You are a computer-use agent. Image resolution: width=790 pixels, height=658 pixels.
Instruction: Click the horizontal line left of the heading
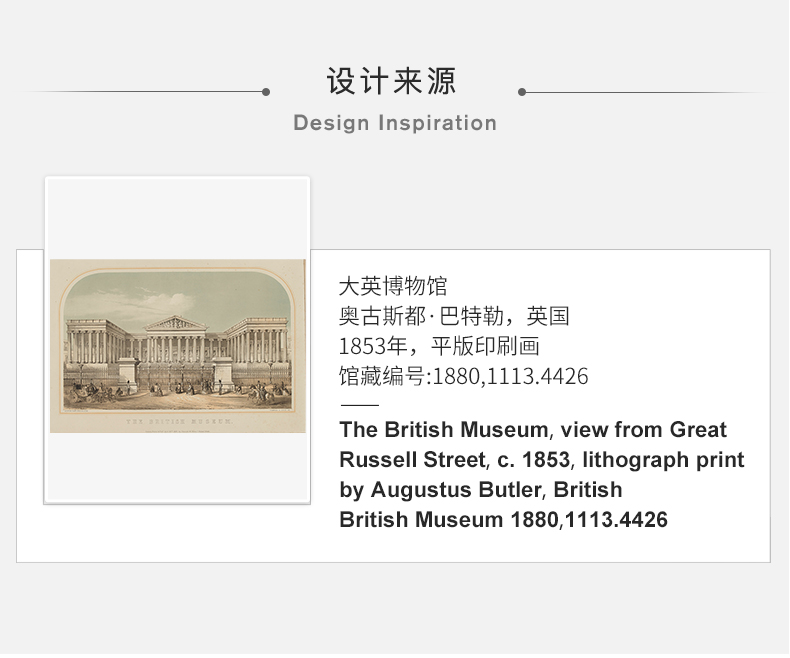140,92
